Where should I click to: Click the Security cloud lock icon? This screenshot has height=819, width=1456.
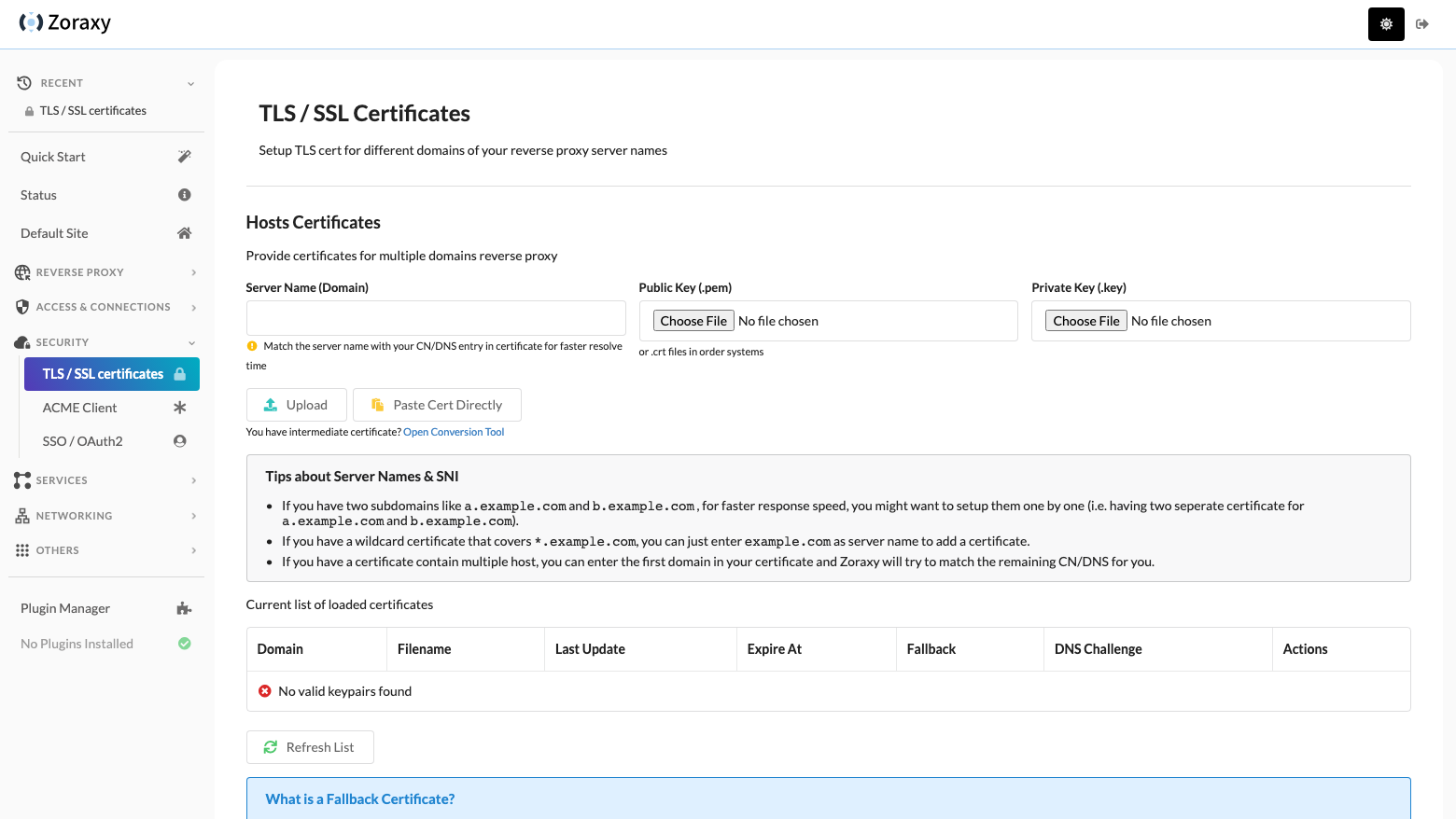tap(22, 342)
